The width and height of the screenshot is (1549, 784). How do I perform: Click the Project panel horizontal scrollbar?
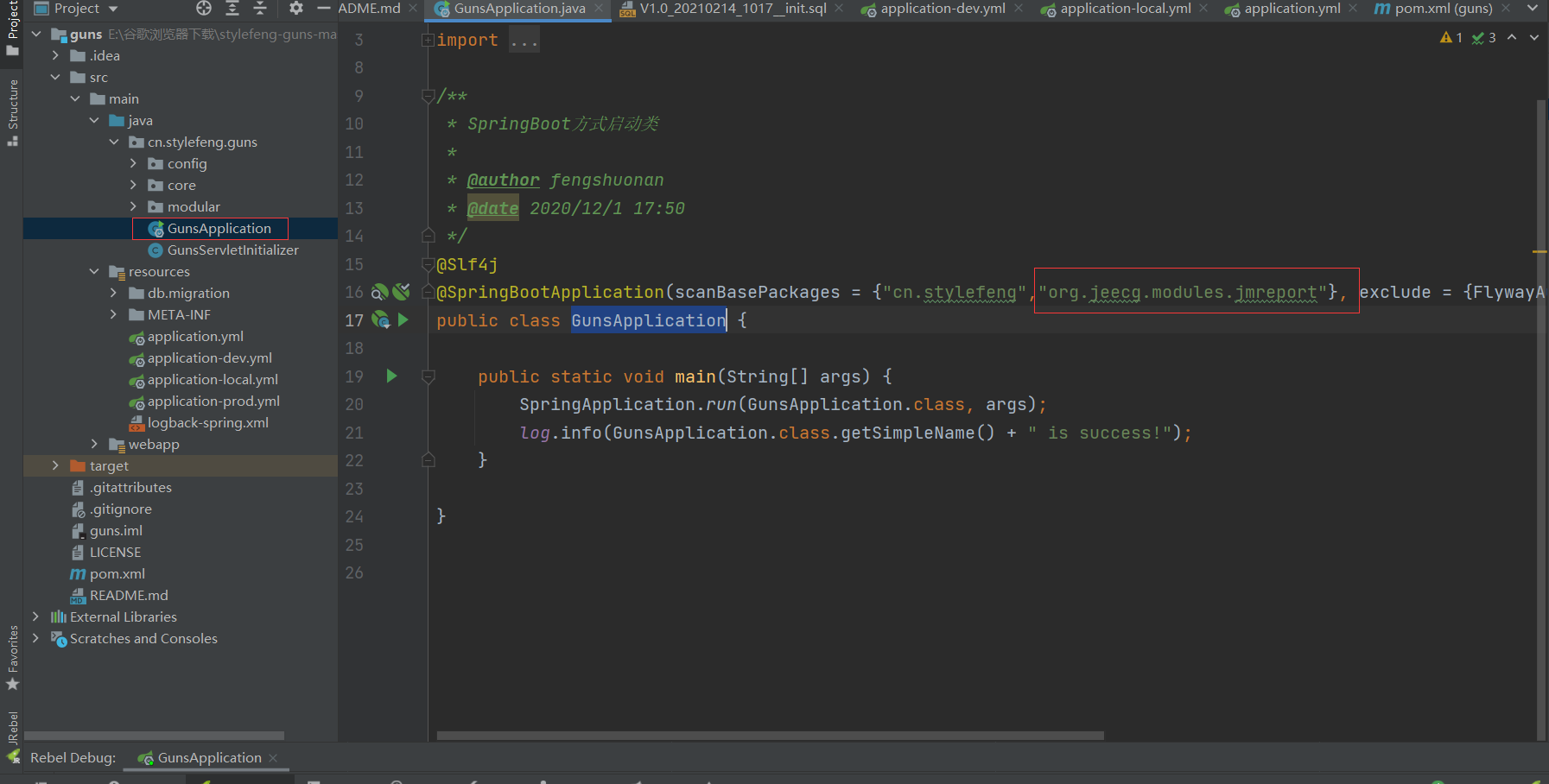(x=154, y=736)
